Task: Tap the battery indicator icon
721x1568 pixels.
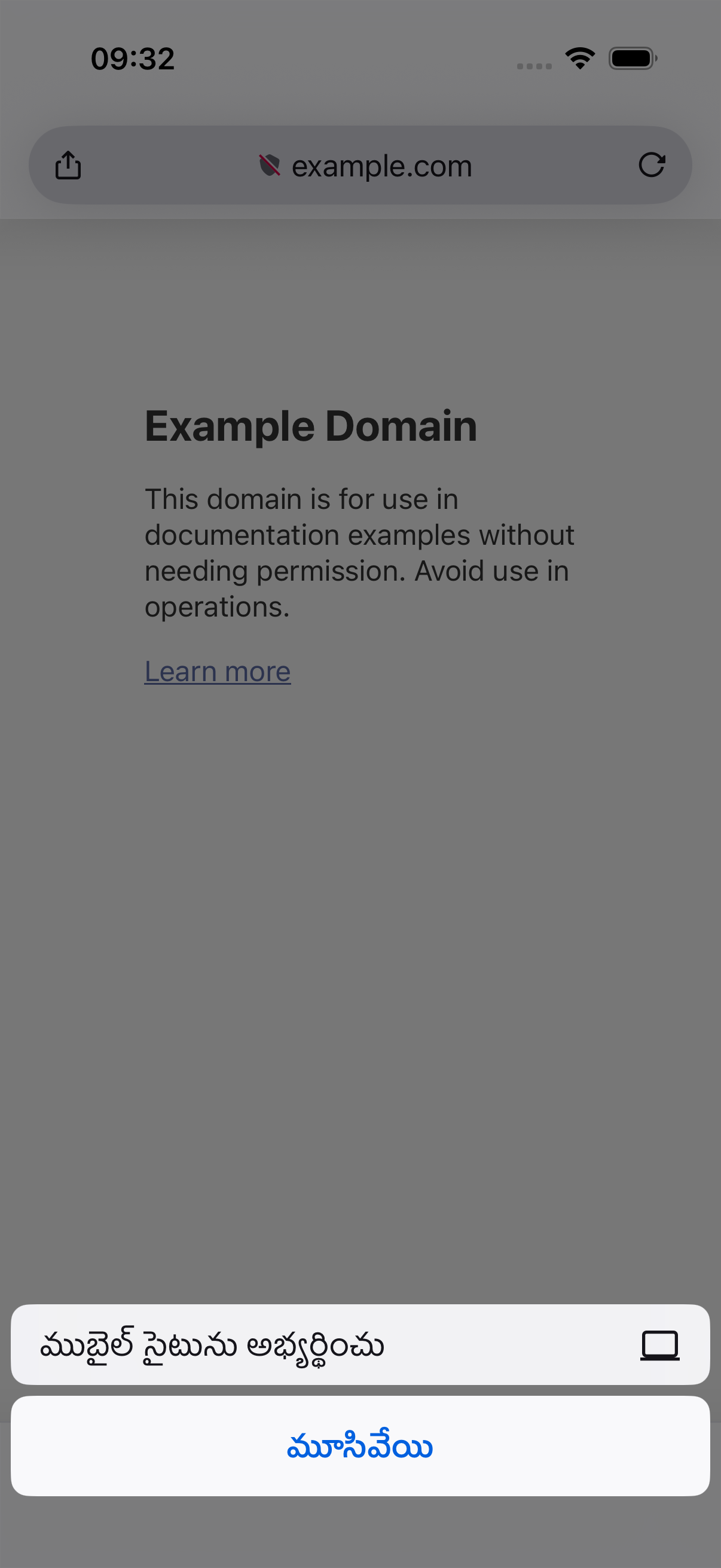Action: [633, 59]
